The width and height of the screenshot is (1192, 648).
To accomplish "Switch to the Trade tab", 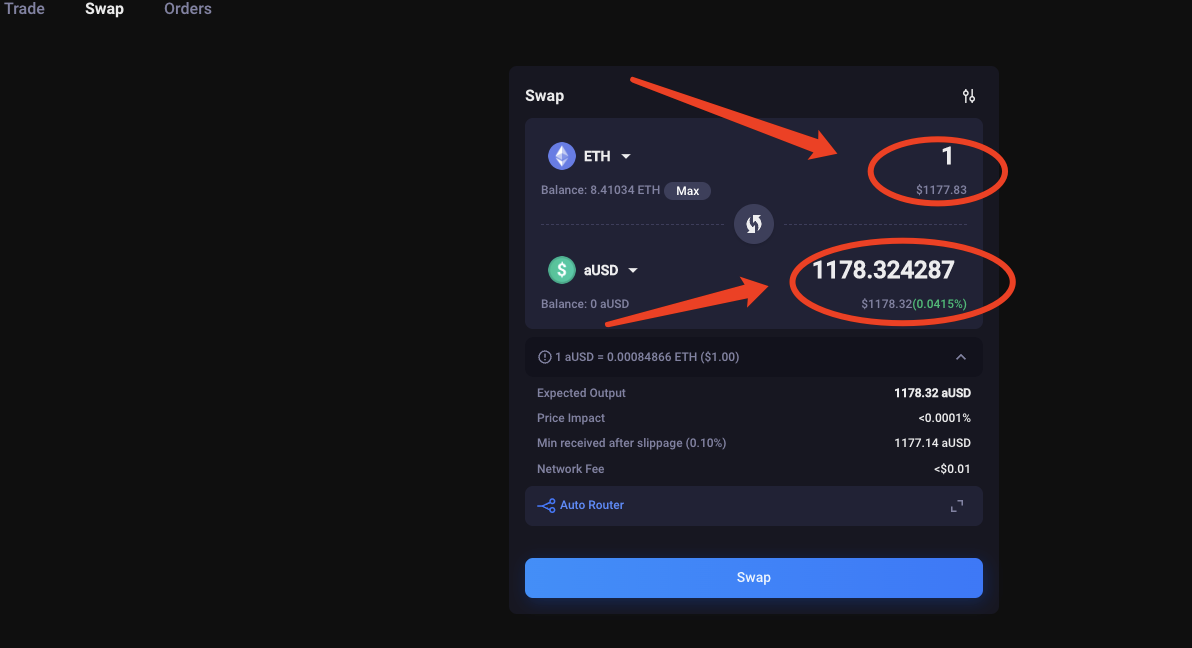I will [x=25, y=9].
